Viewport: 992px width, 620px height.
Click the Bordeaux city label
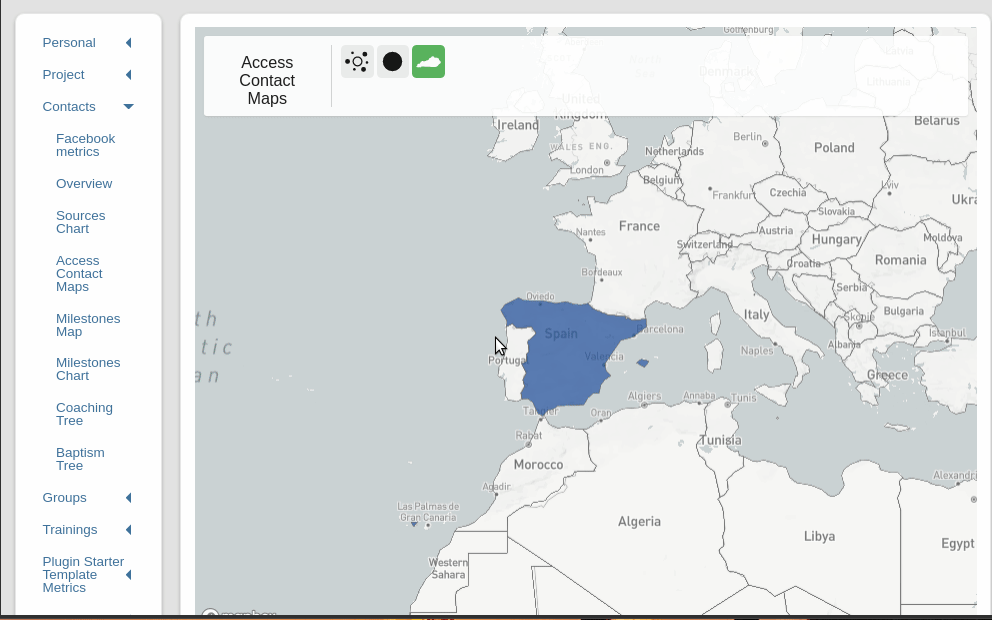click(602, 272)
